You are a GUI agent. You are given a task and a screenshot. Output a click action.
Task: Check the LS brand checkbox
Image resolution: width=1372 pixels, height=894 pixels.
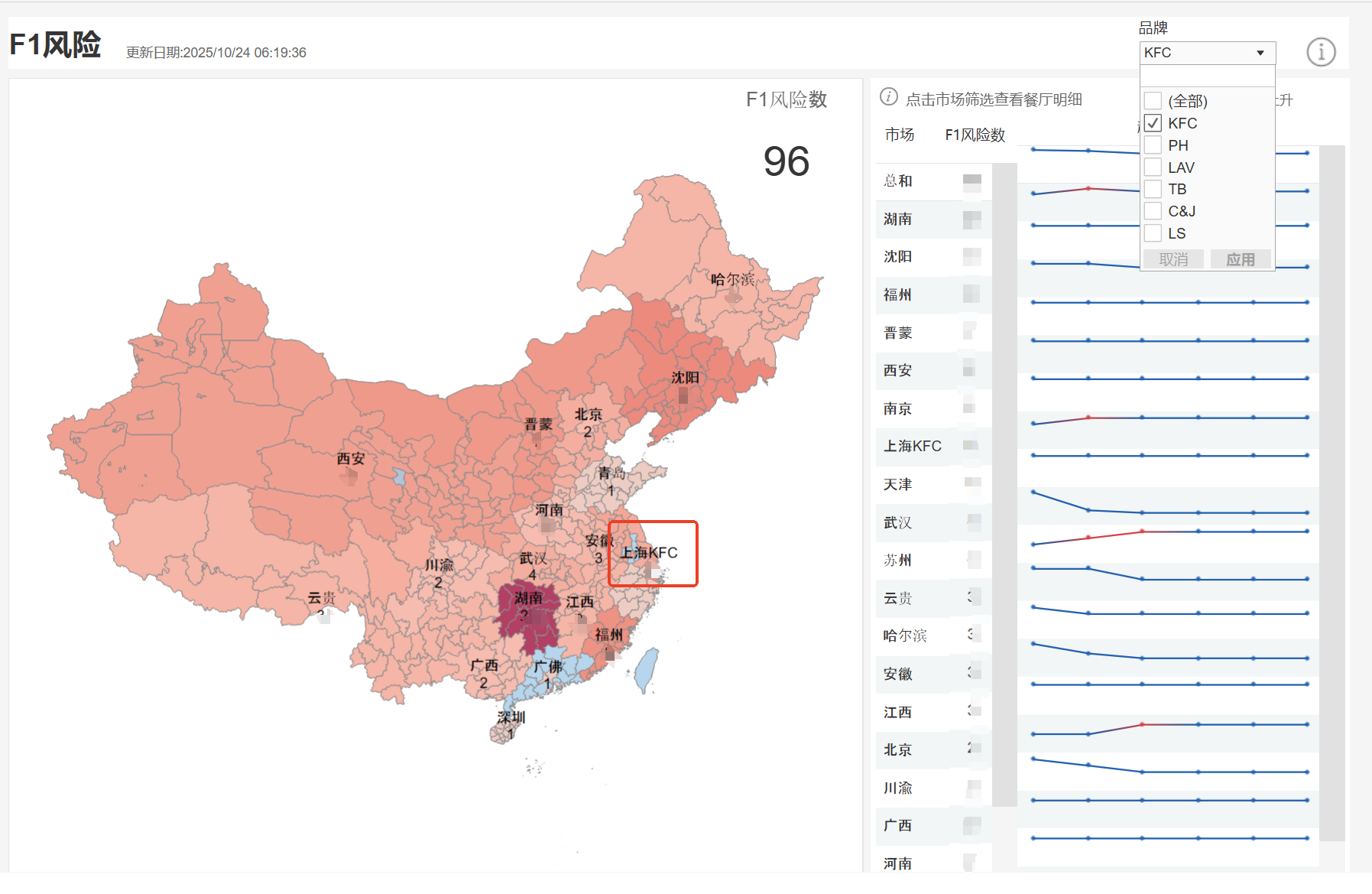click(1153, 233)
